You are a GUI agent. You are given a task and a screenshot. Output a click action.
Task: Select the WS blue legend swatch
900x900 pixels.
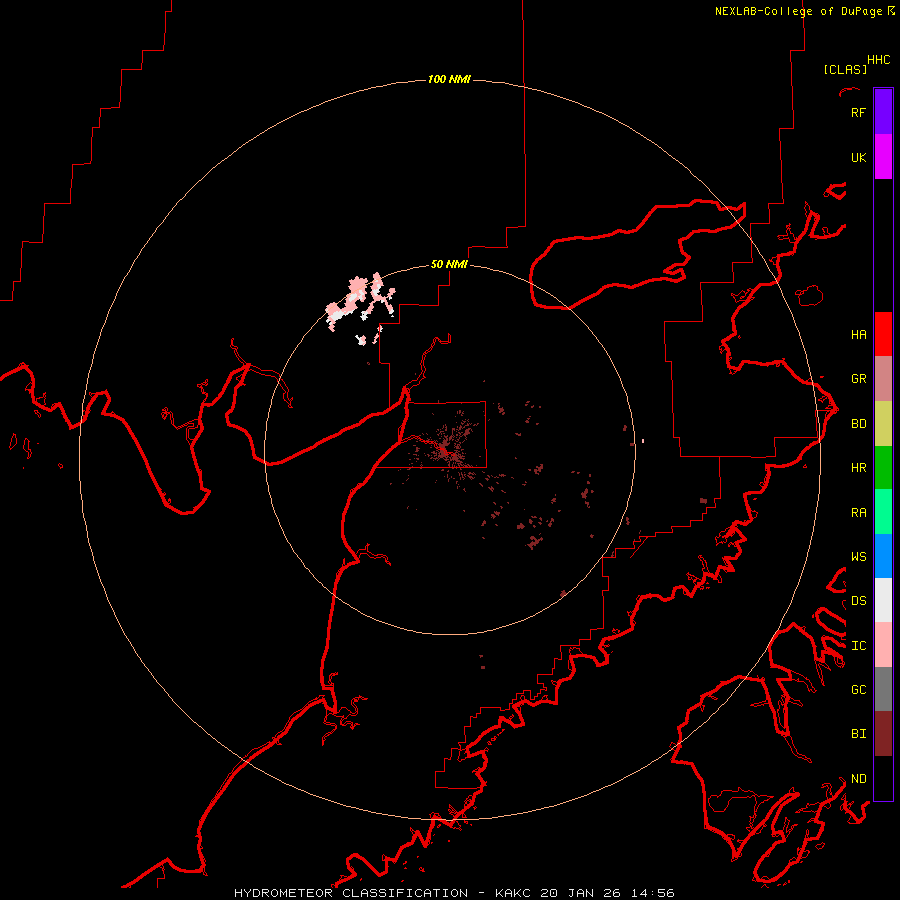[x=883, y=556]
